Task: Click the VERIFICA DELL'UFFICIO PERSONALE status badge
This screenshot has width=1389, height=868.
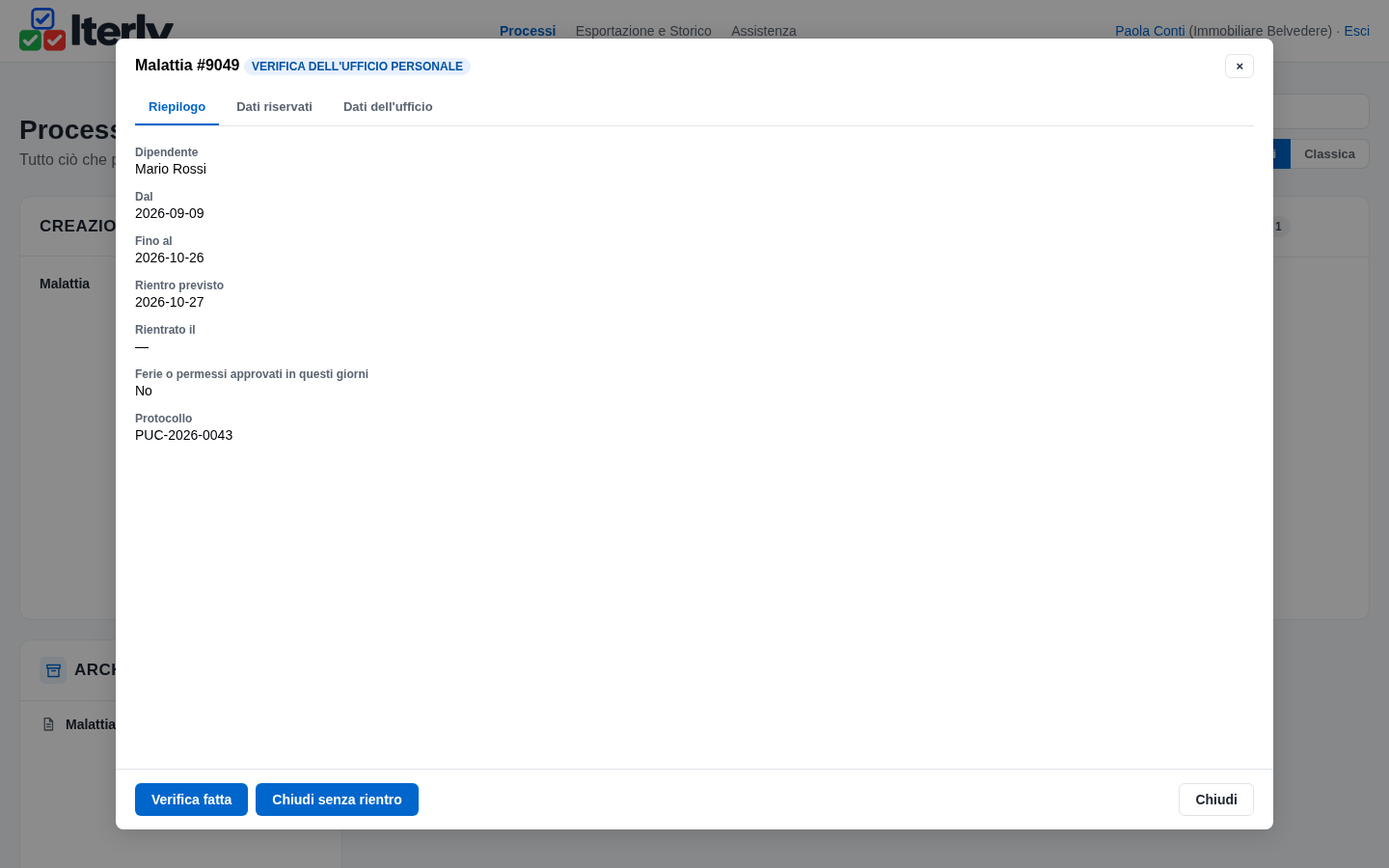Action: coord(357,67)
